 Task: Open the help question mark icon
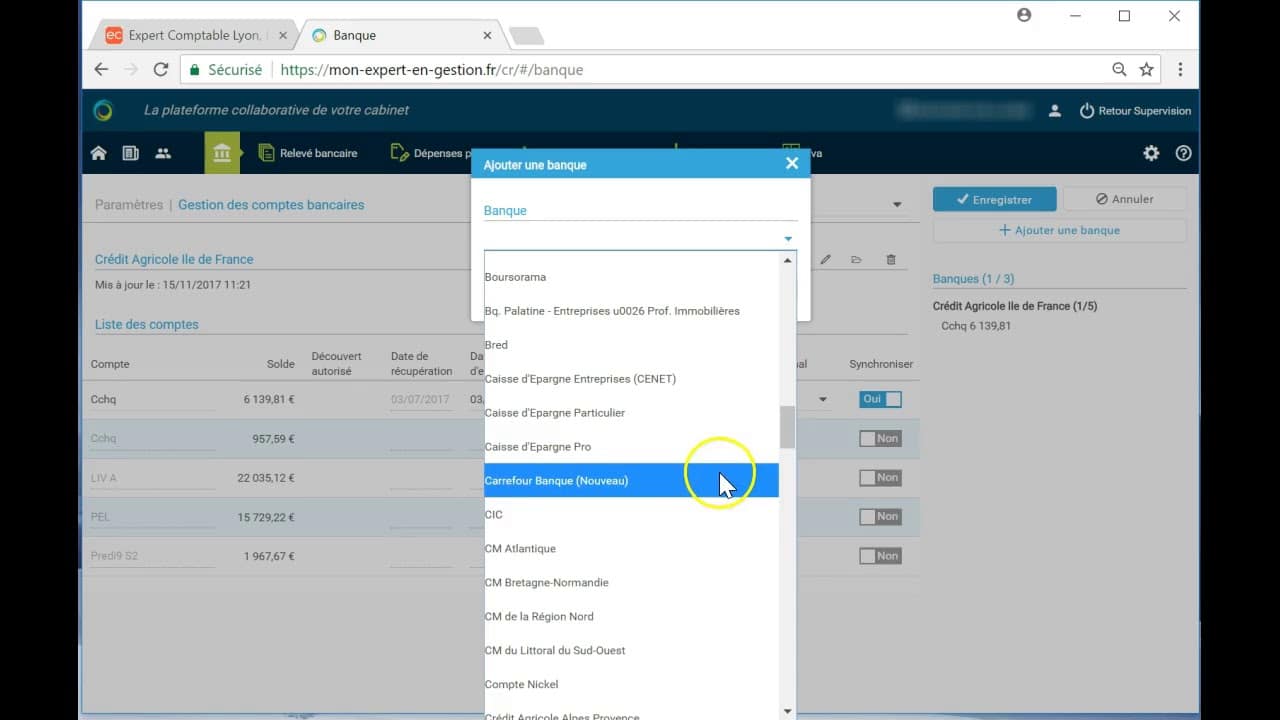click(x=1184, y=152)
